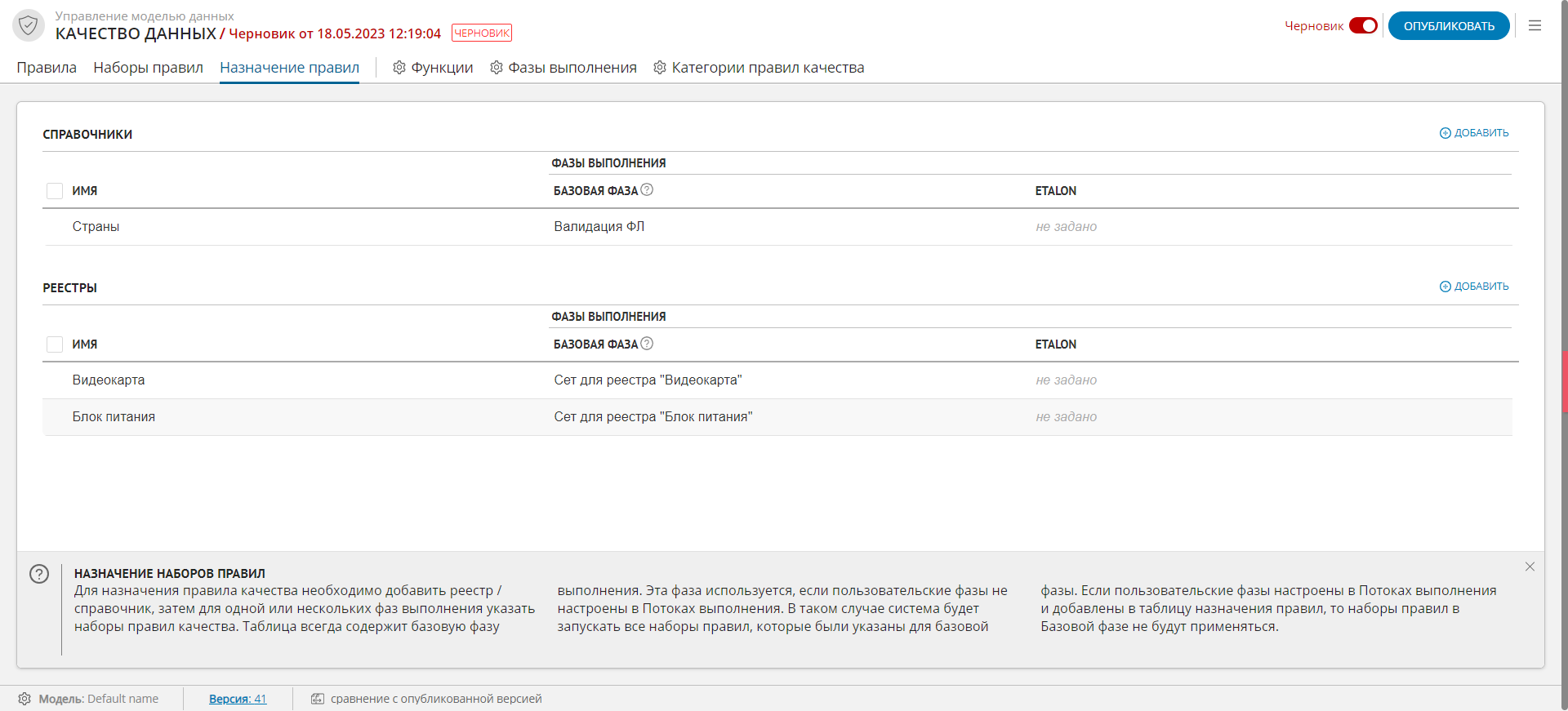This screenshot has height=711, width=1568.
Task: Click не задано ETALON cell for Страны
Action: coord(1067,227)
